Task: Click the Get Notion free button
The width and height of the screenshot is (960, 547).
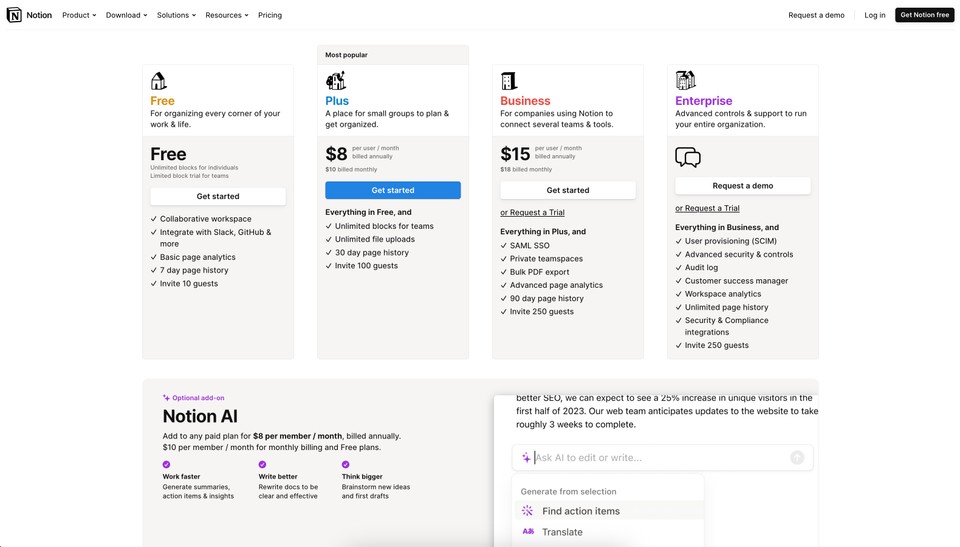Action: tap(924, 15)
